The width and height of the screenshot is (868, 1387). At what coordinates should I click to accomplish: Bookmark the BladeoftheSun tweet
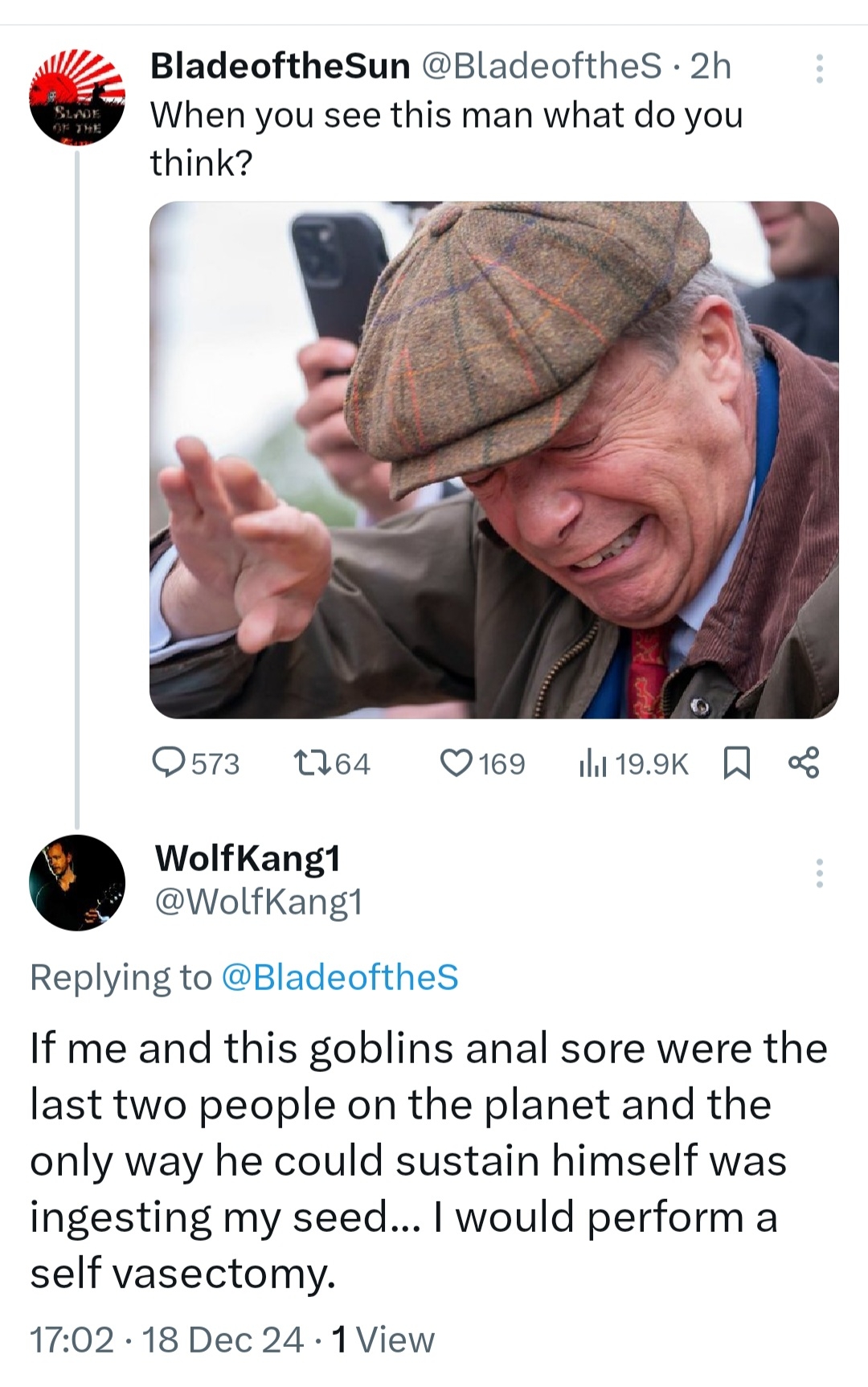click(x=736, y=763)
